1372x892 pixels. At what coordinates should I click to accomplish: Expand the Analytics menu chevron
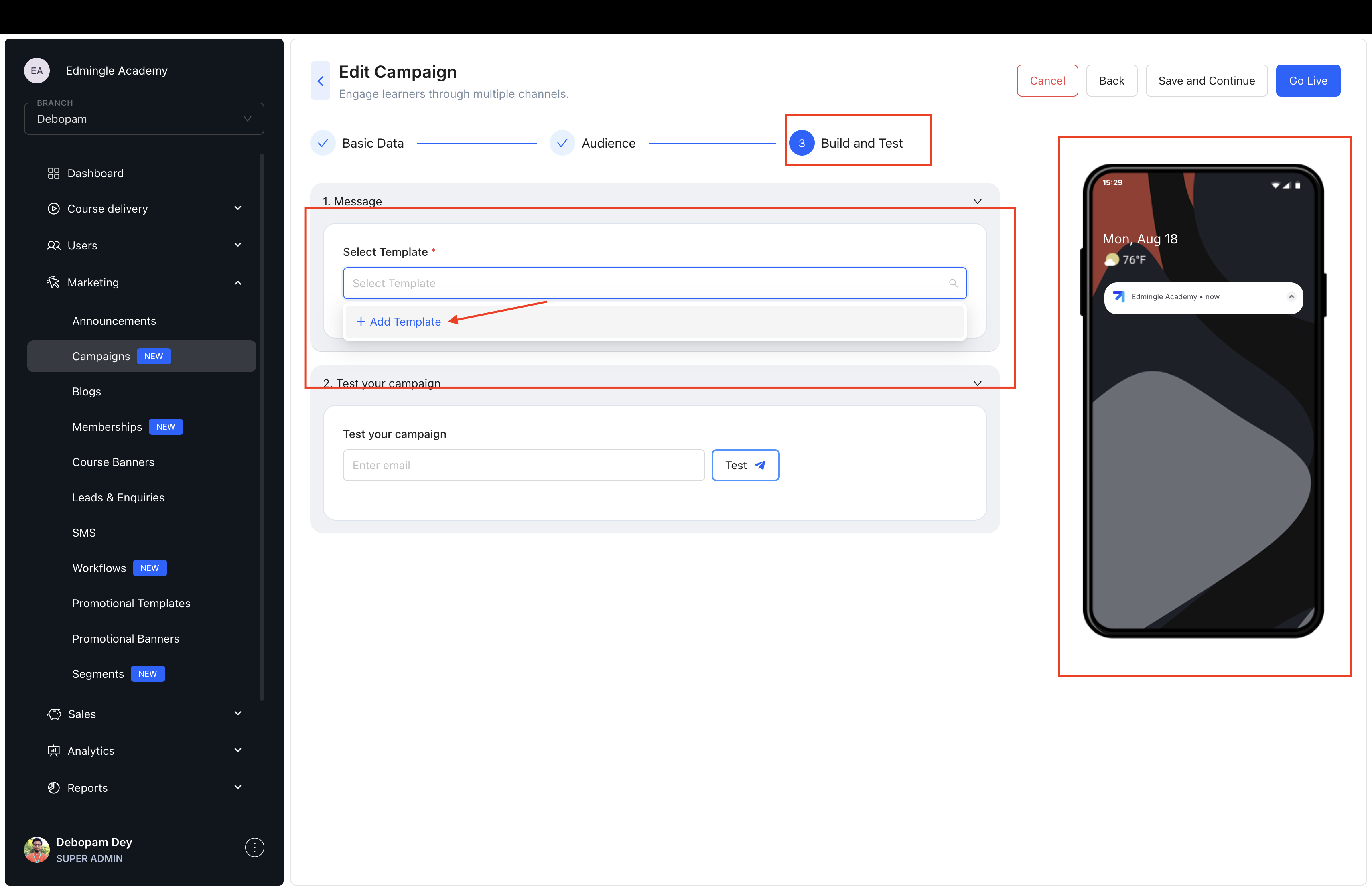(238, 750)
